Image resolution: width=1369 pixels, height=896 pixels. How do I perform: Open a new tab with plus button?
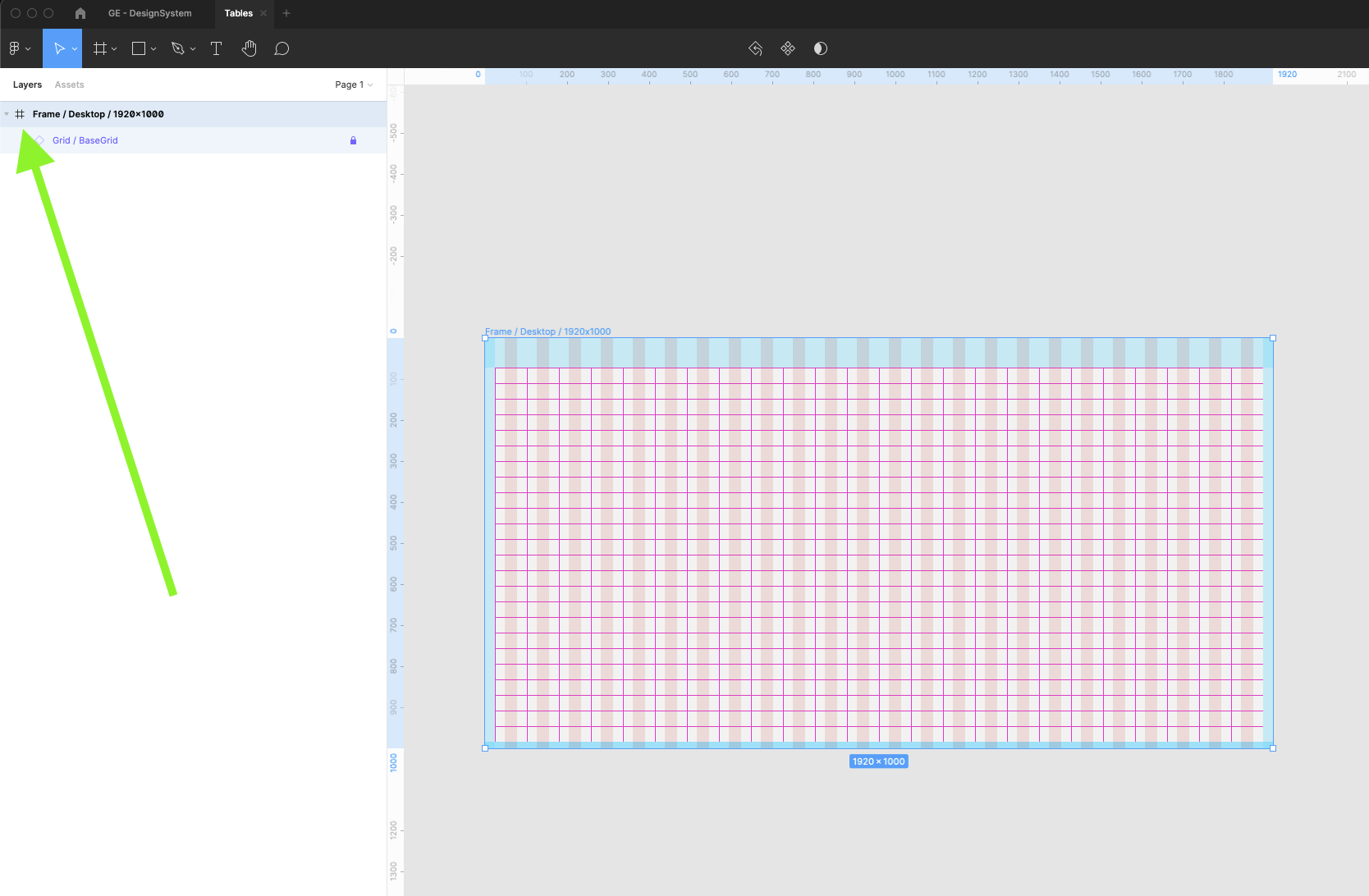[286, 13]
